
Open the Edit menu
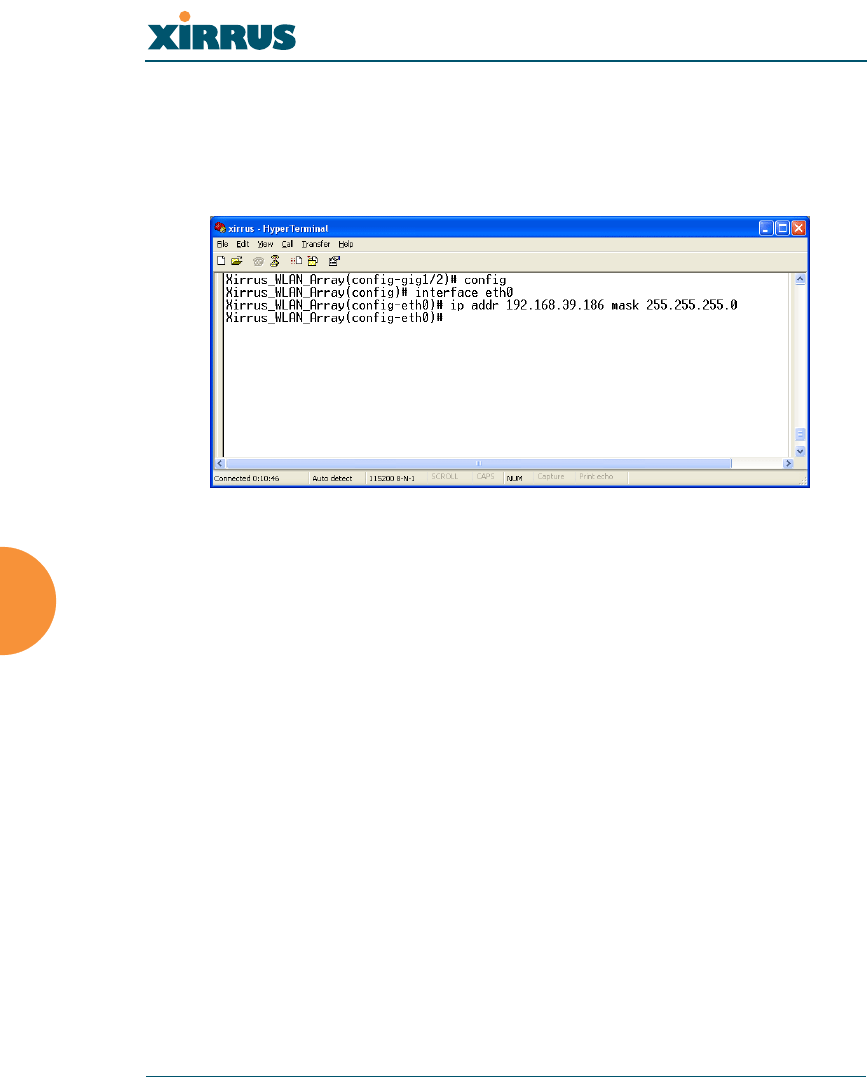pyautogui.click(x=243, y=244)
